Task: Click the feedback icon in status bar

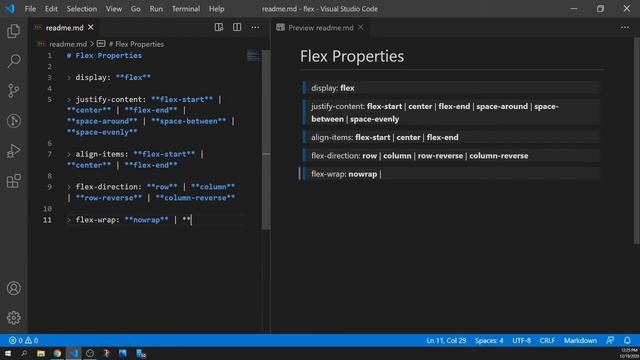Action: tap(610, 340)
